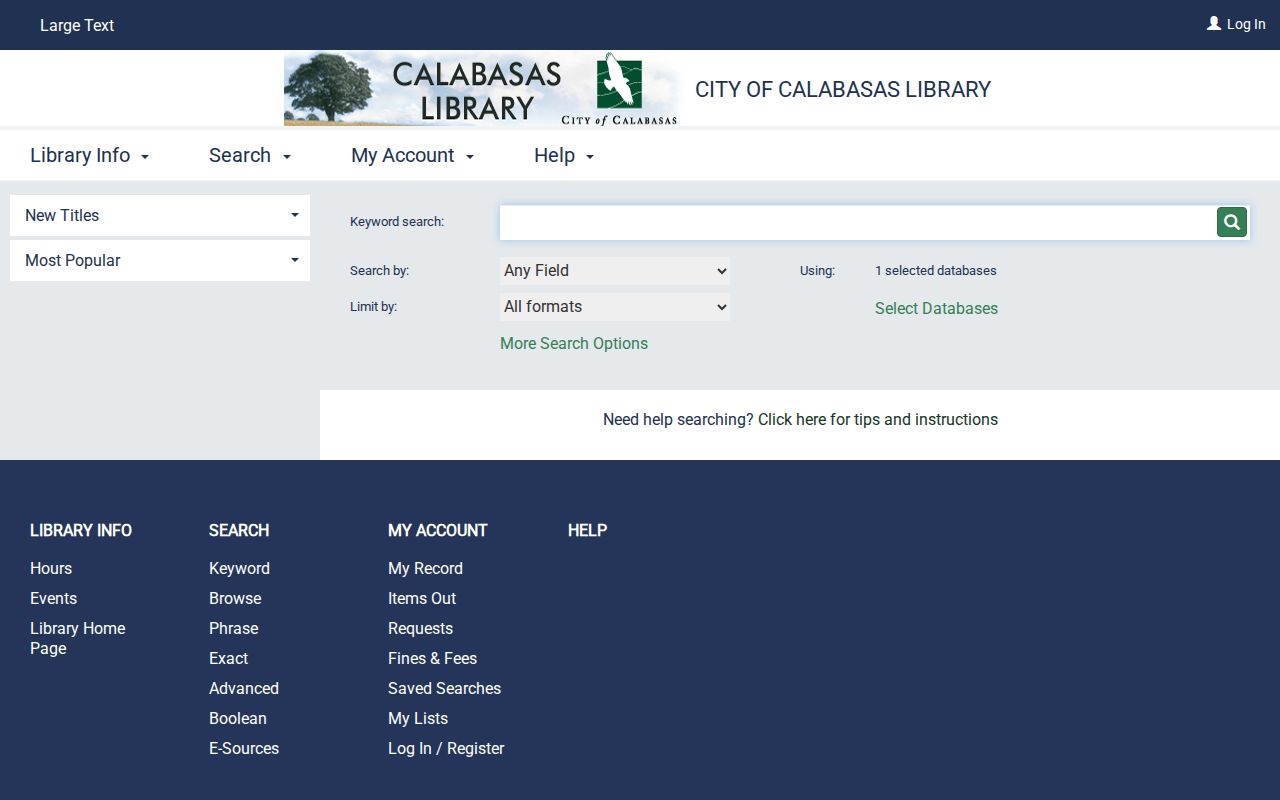The width and height of the screenshot is (1280, 800).
Task: Open the Limit by All formats dropdown
Action: [615, 307]
